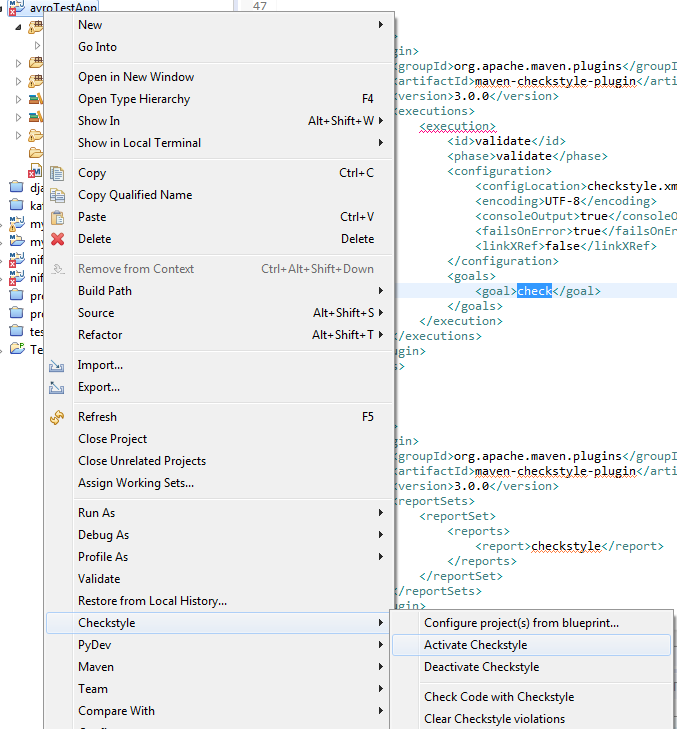Choose Deactivate Checkstyle
This screenshot has width=677, height=729.
pos(531,667)
